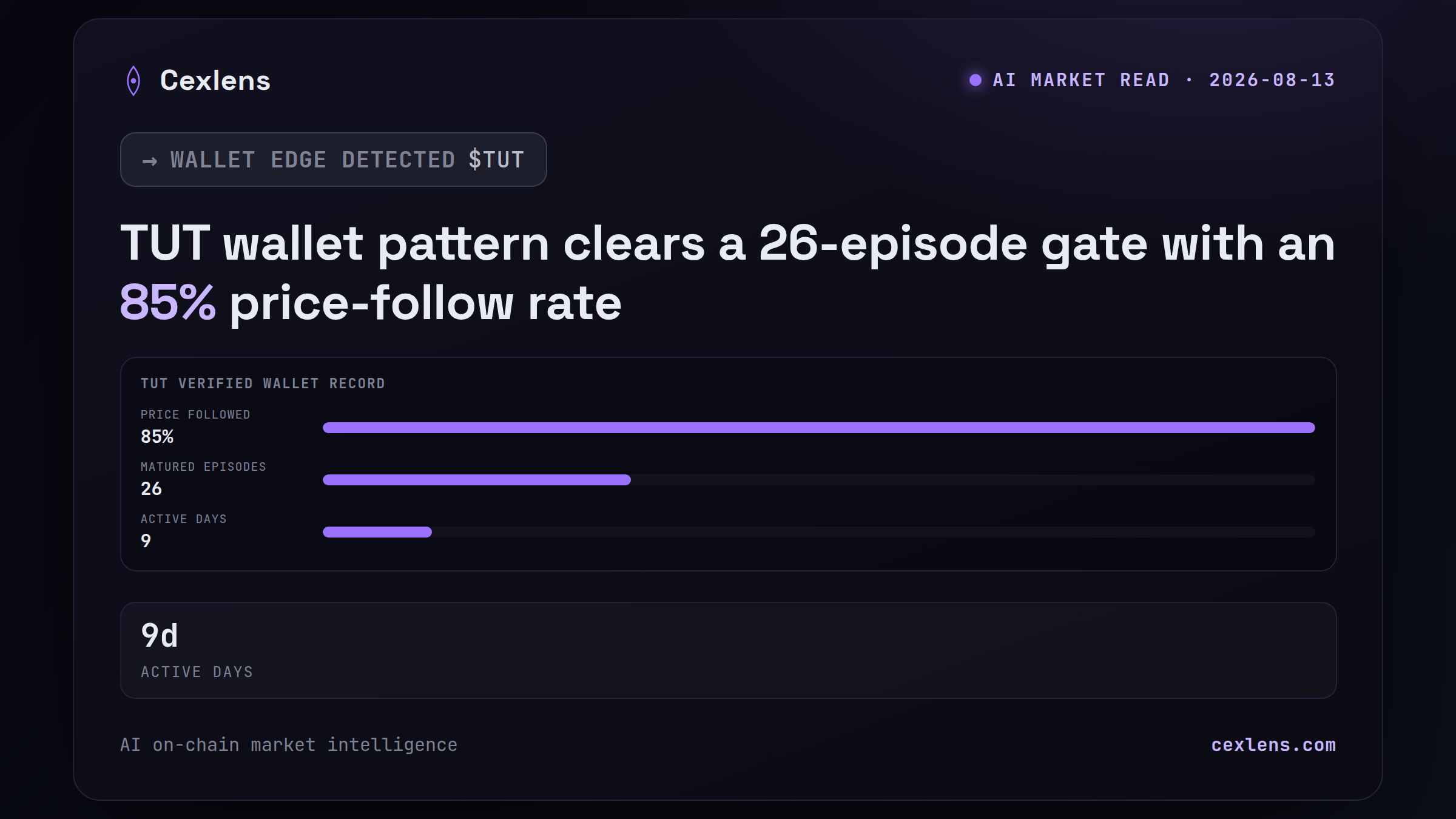Screen dimensions: 1456x819
Task: Click the arrow icon in the wallet edge badge
Action: 150,161
